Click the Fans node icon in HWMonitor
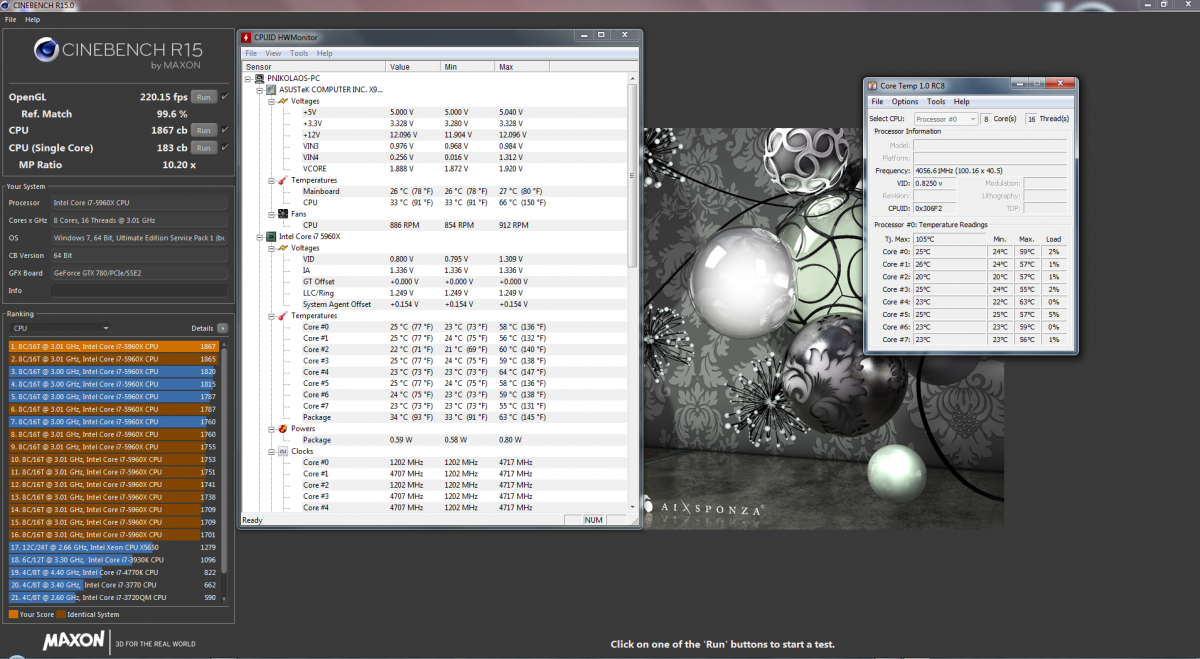Viewport: 1200px width, 659px height. (x=283, y=213)
